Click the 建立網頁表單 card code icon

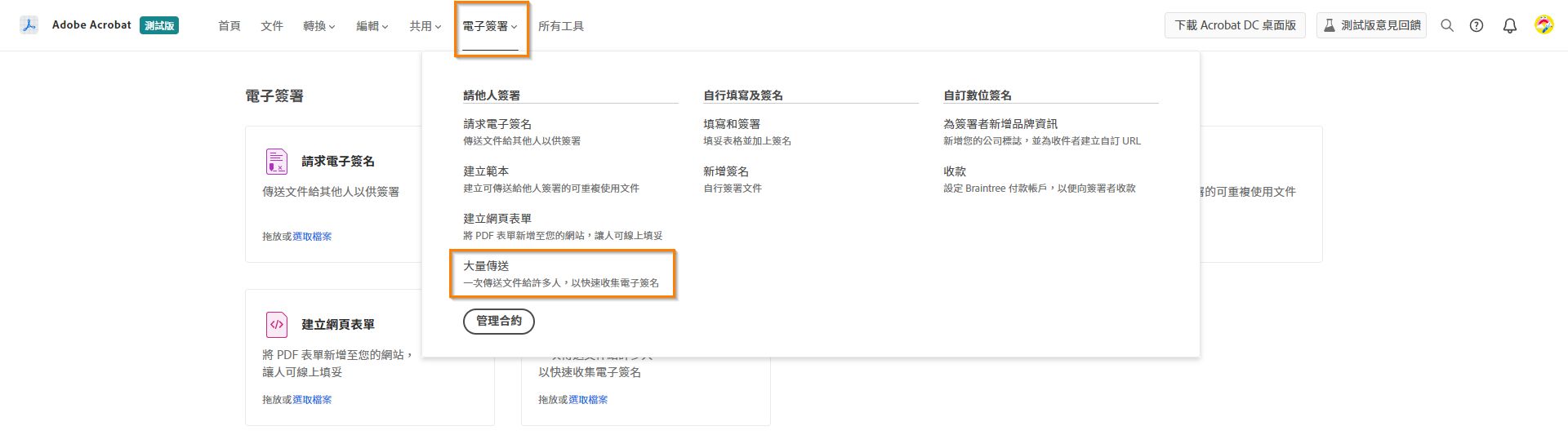click(277, 325)
